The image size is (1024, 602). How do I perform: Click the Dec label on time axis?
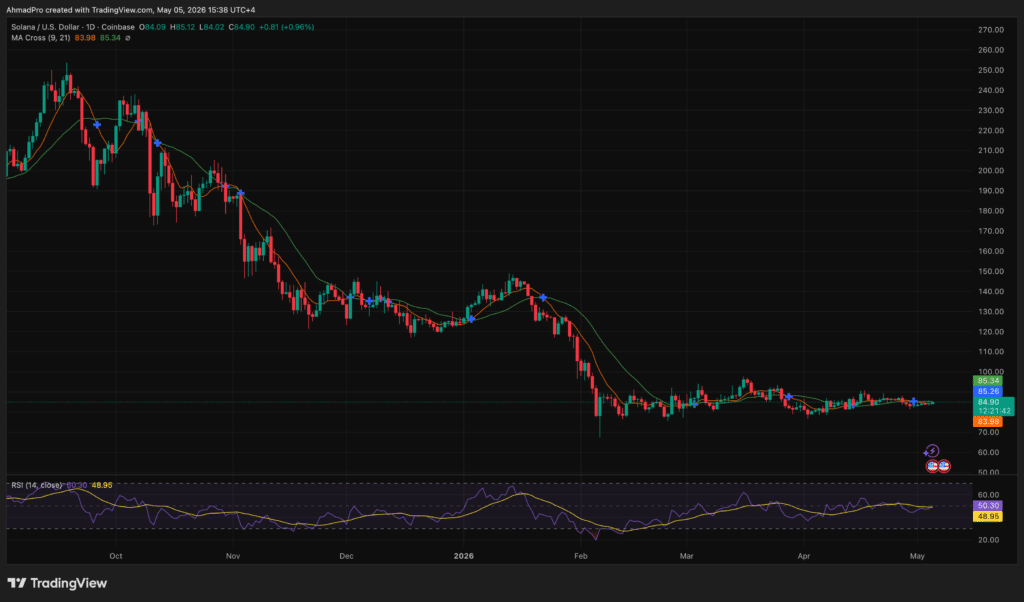point(346,556)
